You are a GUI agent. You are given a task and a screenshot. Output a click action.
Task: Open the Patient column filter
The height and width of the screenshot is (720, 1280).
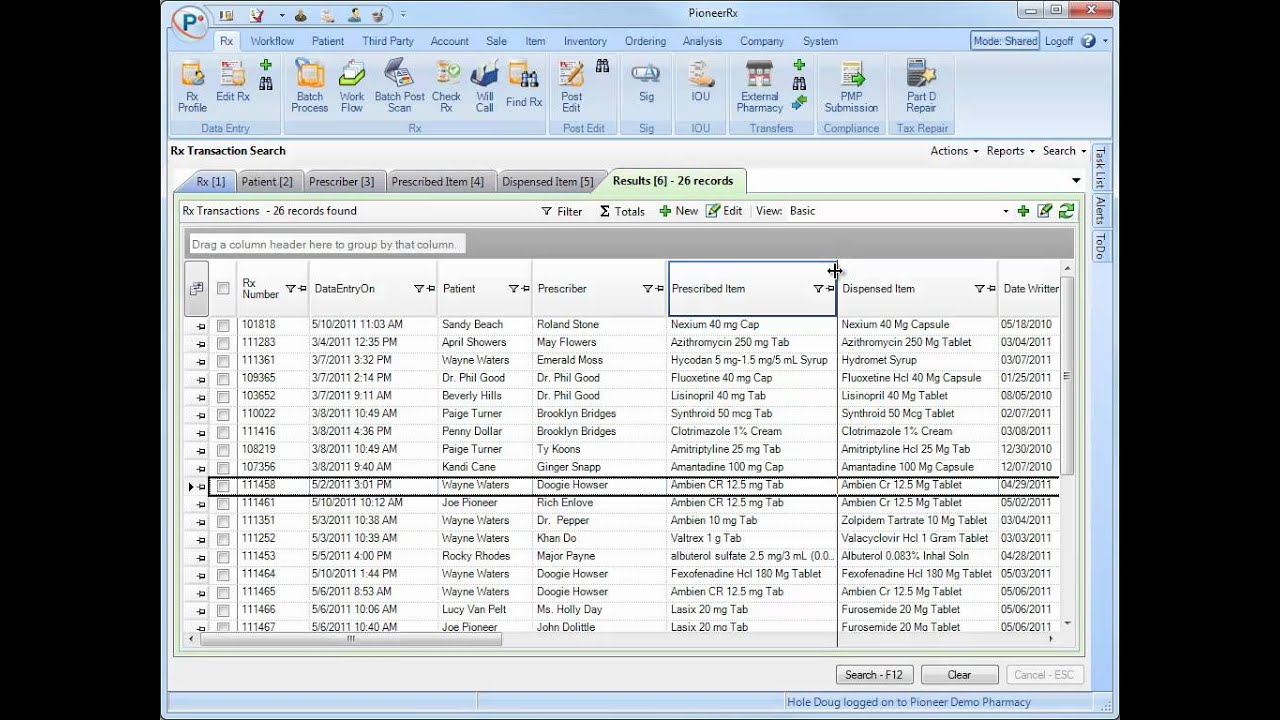513,289
